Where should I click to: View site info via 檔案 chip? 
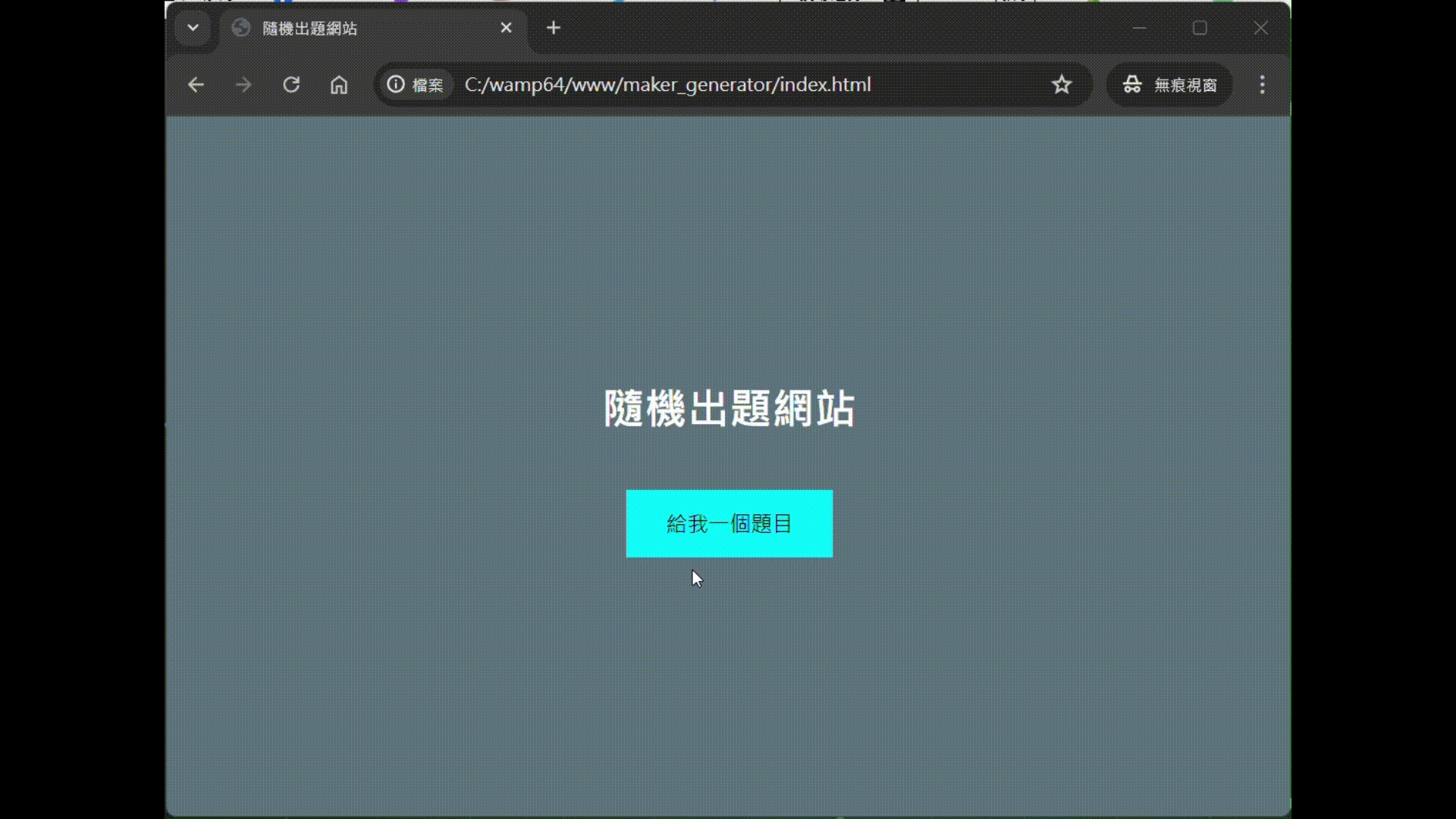[x=416, y=85]
